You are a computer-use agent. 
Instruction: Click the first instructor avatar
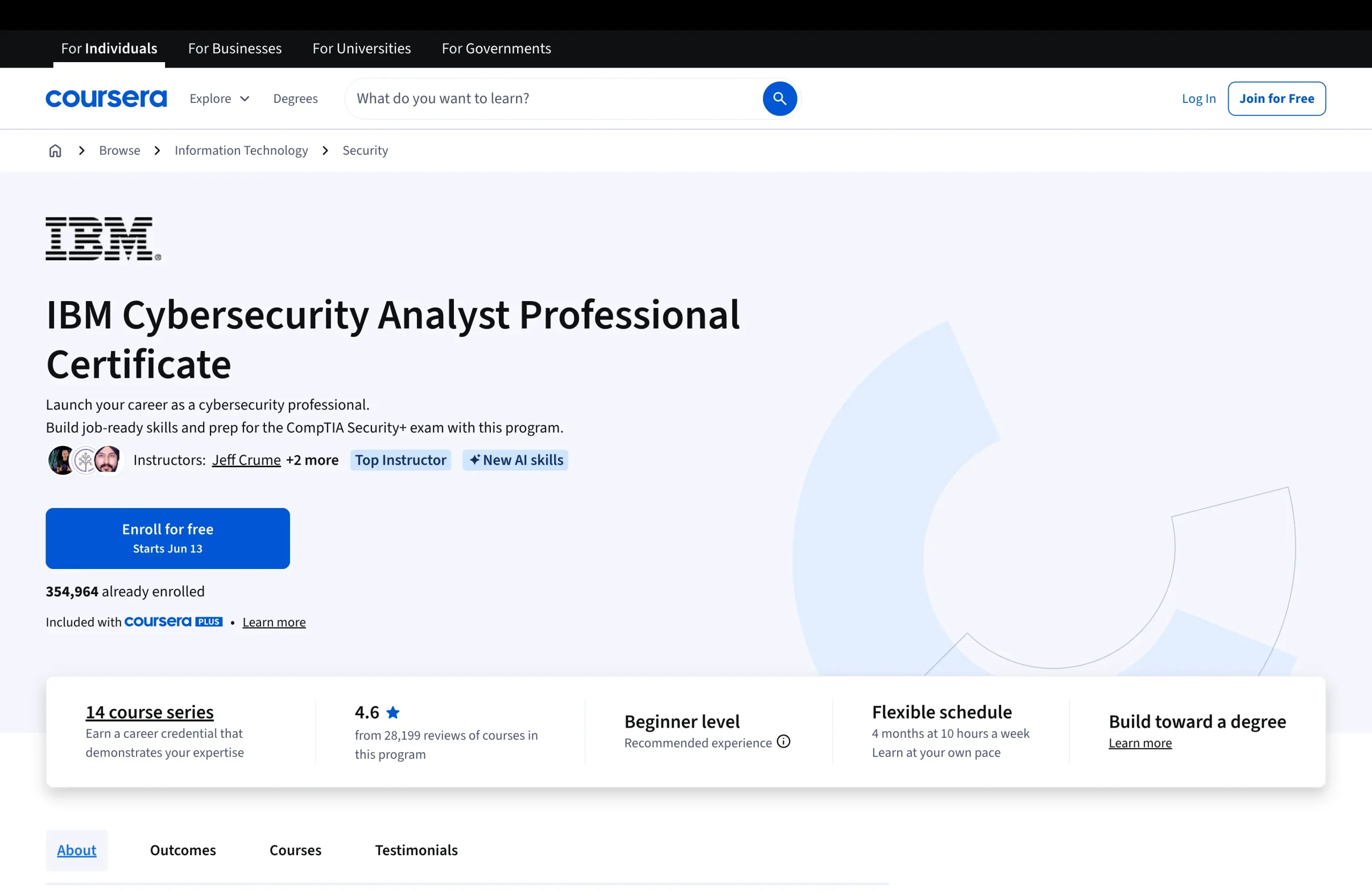[61, 460]
